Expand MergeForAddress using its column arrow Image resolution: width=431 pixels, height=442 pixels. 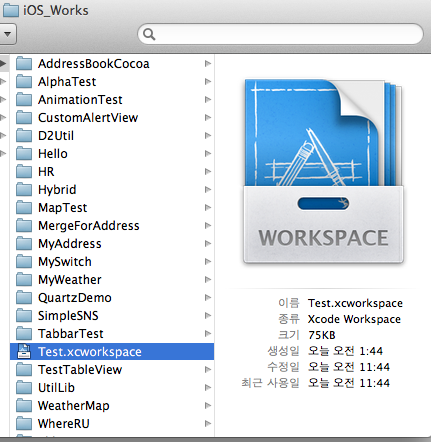tap(208, 225)
